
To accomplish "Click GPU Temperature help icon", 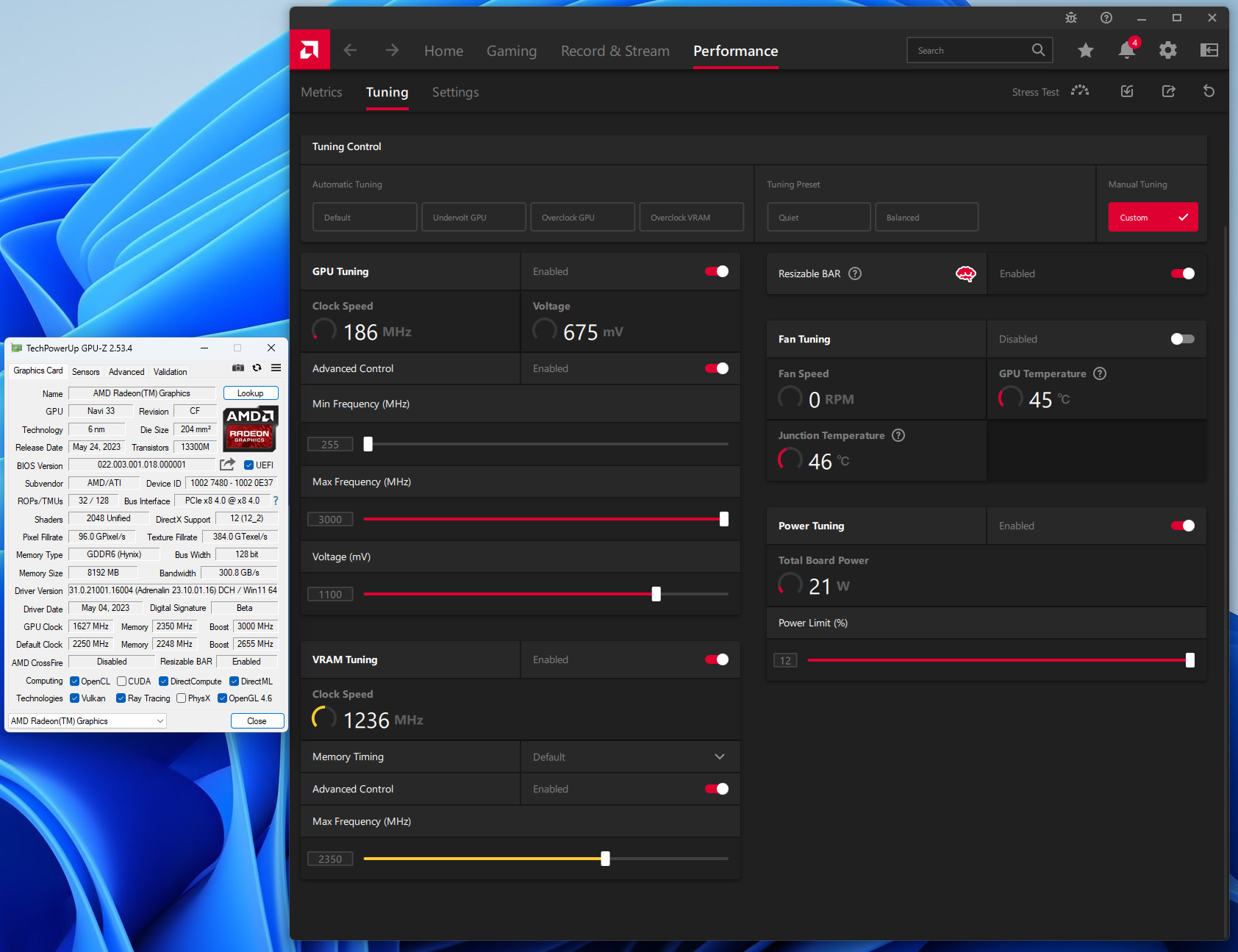I will (x=1100, y=373).
